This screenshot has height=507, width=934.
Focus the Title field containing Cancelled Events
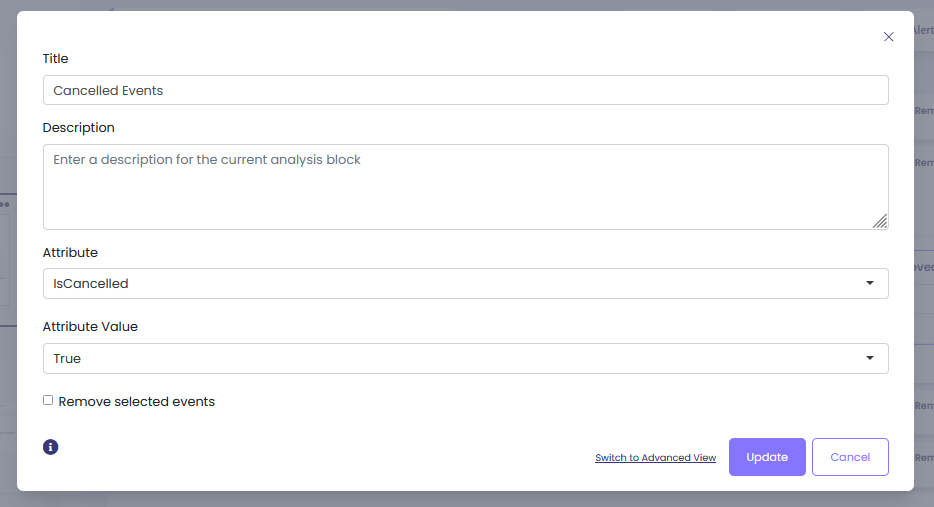(466, 90)
